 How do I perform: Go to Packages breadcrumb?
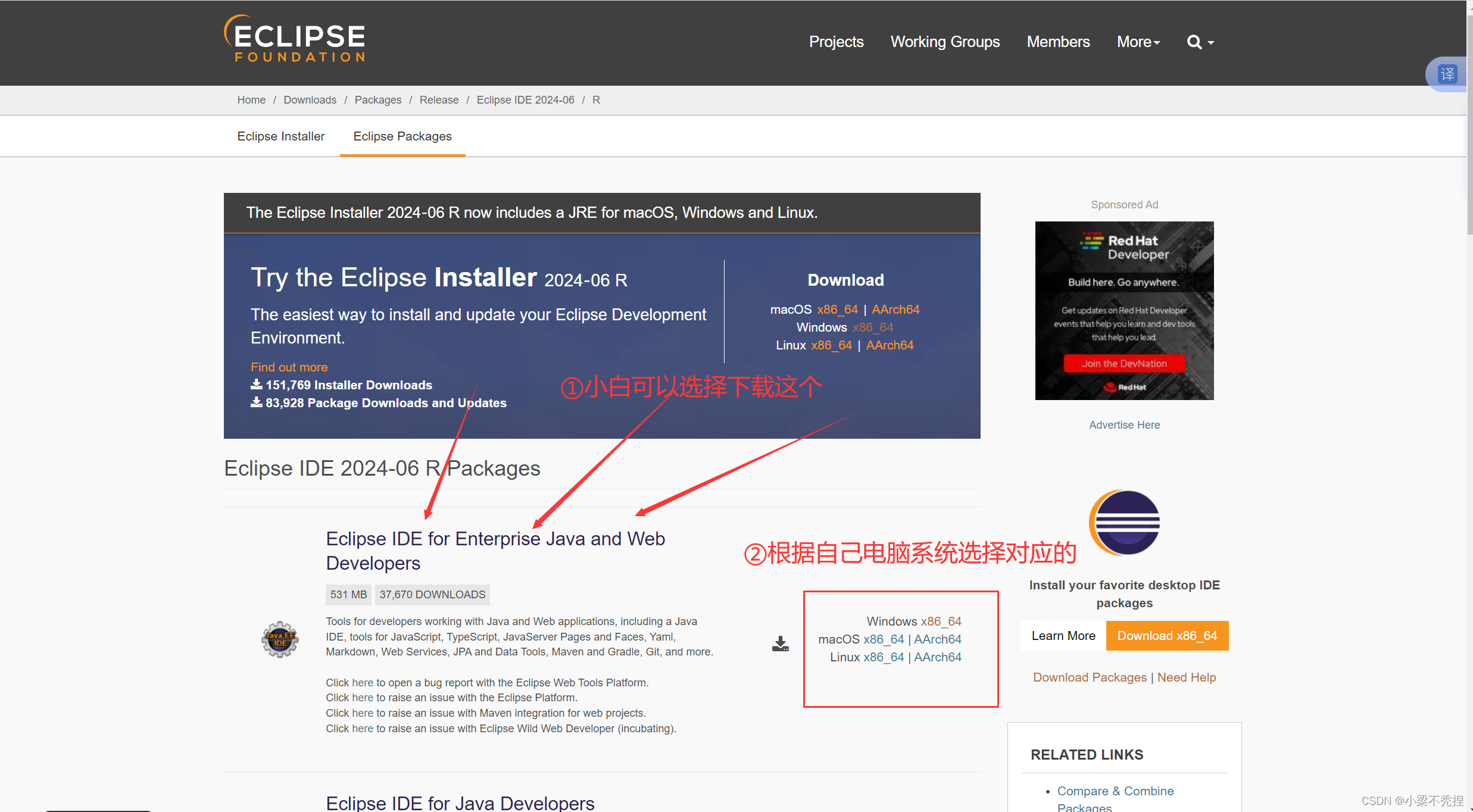tap(378, 100)
